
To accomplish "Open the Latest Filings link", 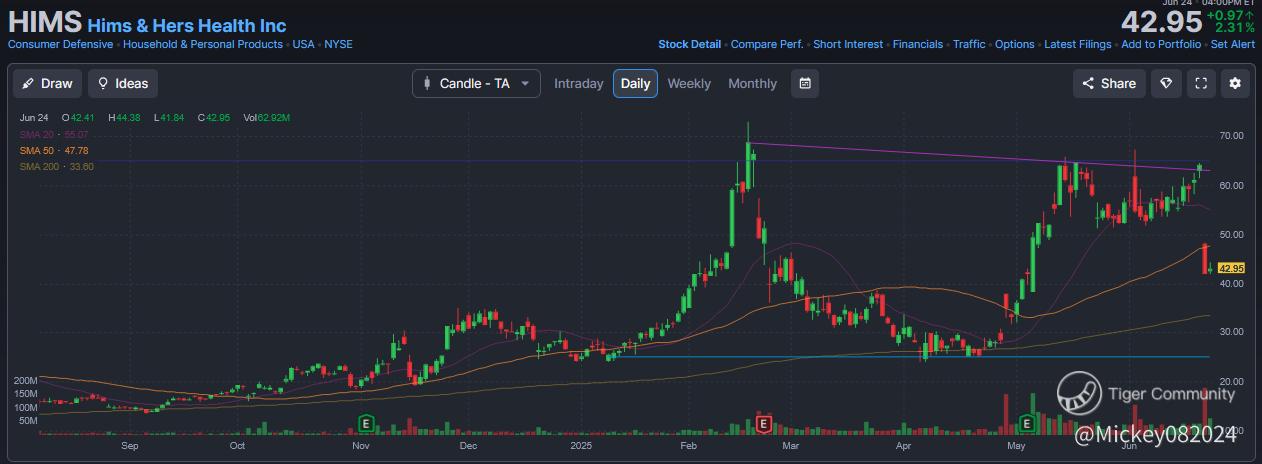I will [1078, 45].
